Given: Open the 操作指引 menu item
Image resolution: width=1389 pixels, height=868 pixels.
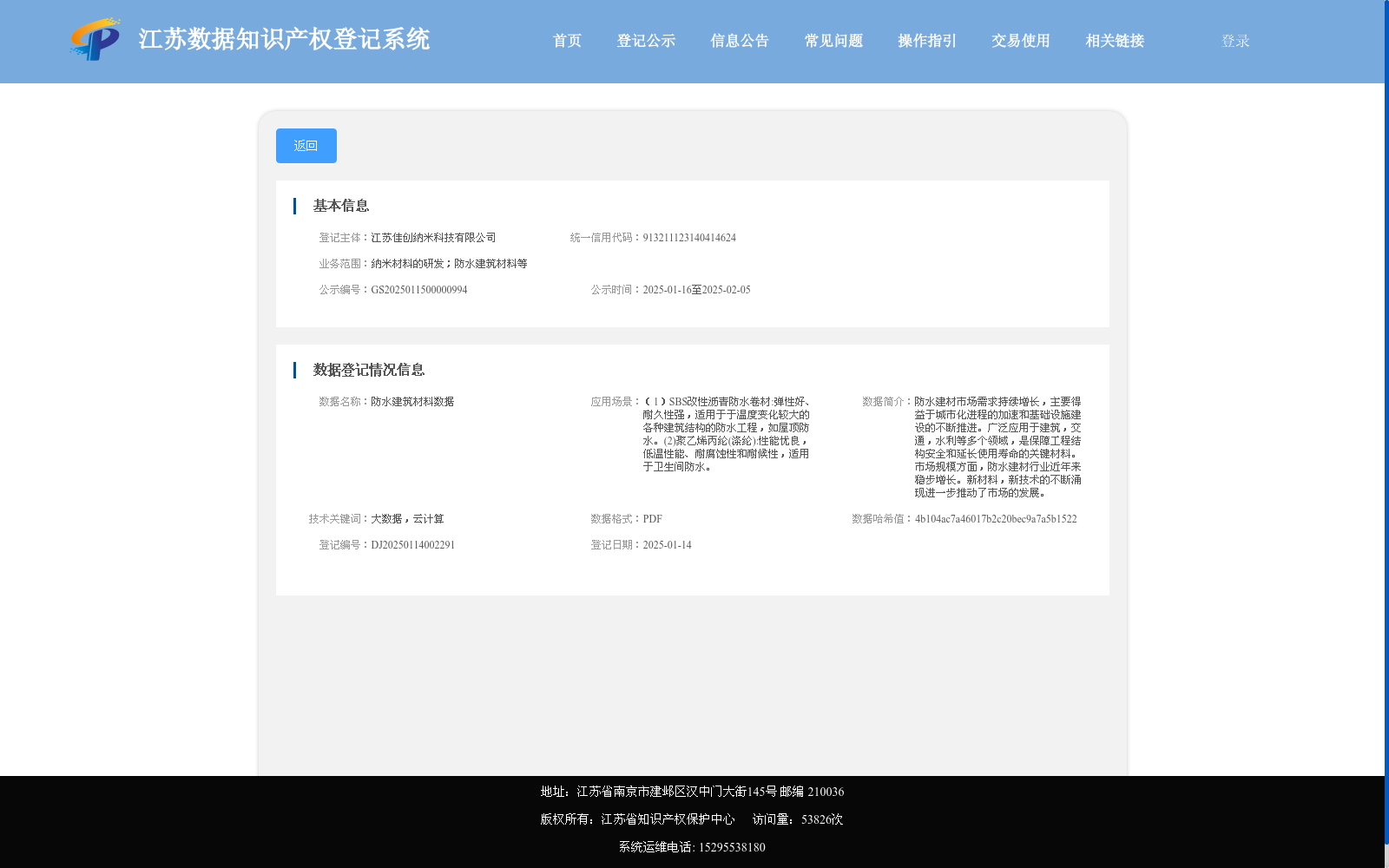Looking at the screenshot, I should point(927,41).
